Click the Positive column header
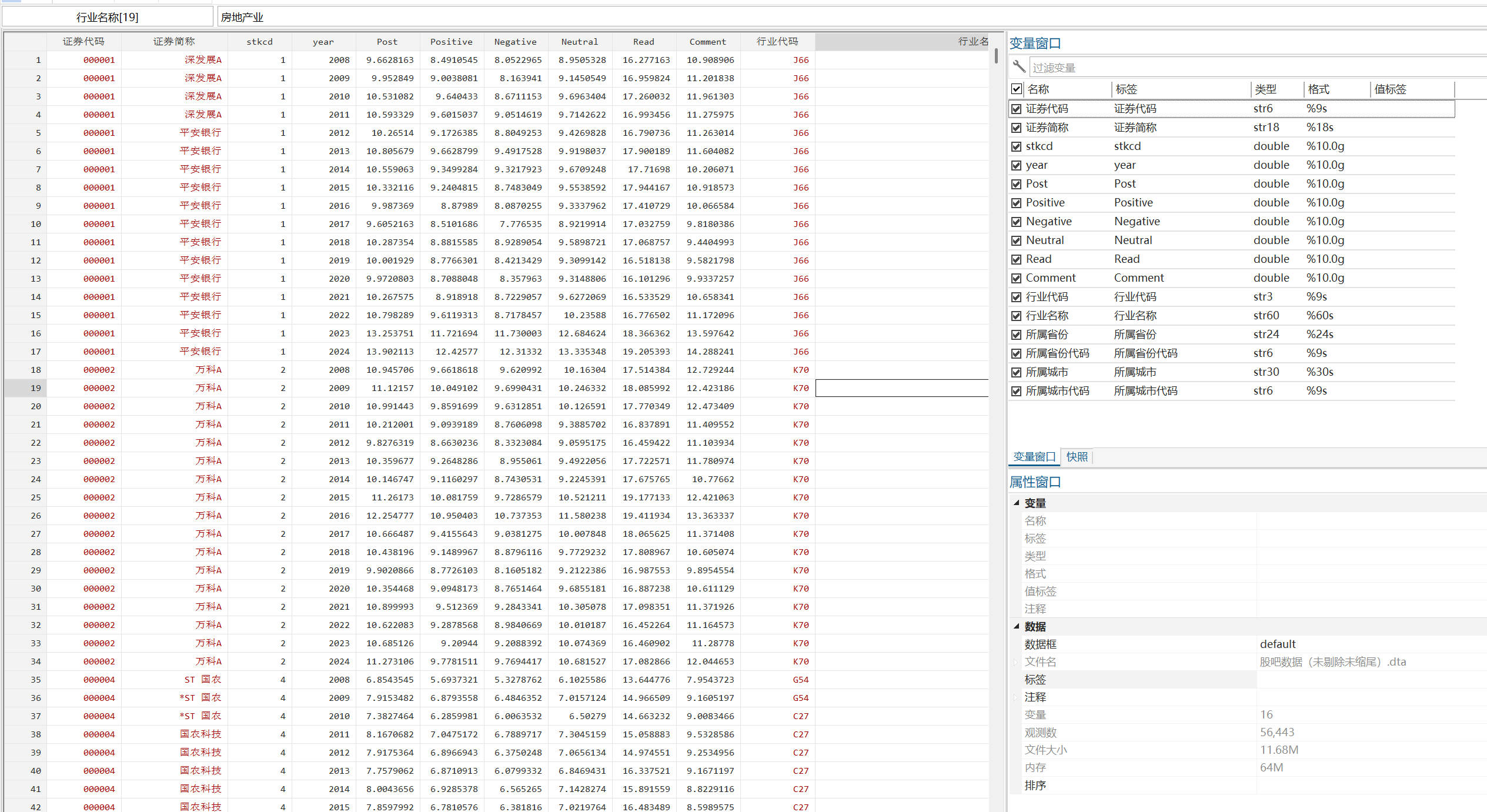The image size is (1487, 812). click(x=451, y=42)
